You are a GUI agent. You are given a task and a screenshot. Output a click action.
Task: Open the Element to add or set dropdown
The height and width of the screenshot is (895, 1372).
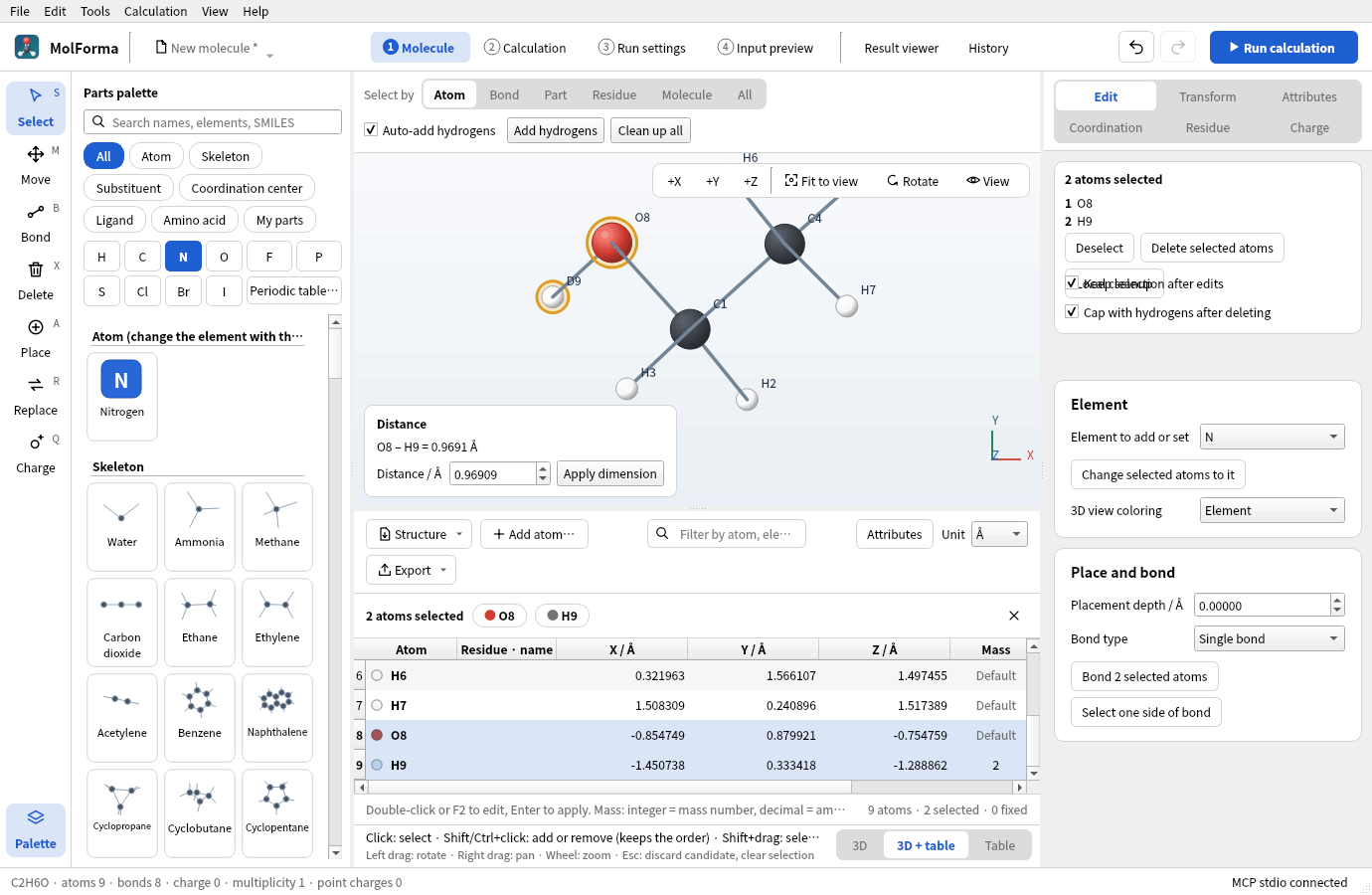(1273, 437)
